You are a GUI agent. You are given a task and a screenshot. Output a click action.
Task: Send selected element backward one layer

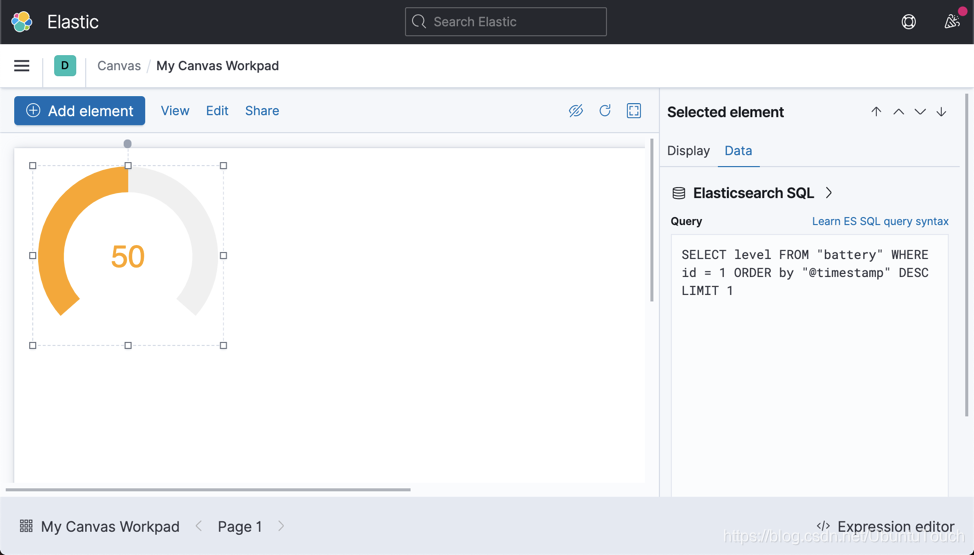[x=920, y=112]
